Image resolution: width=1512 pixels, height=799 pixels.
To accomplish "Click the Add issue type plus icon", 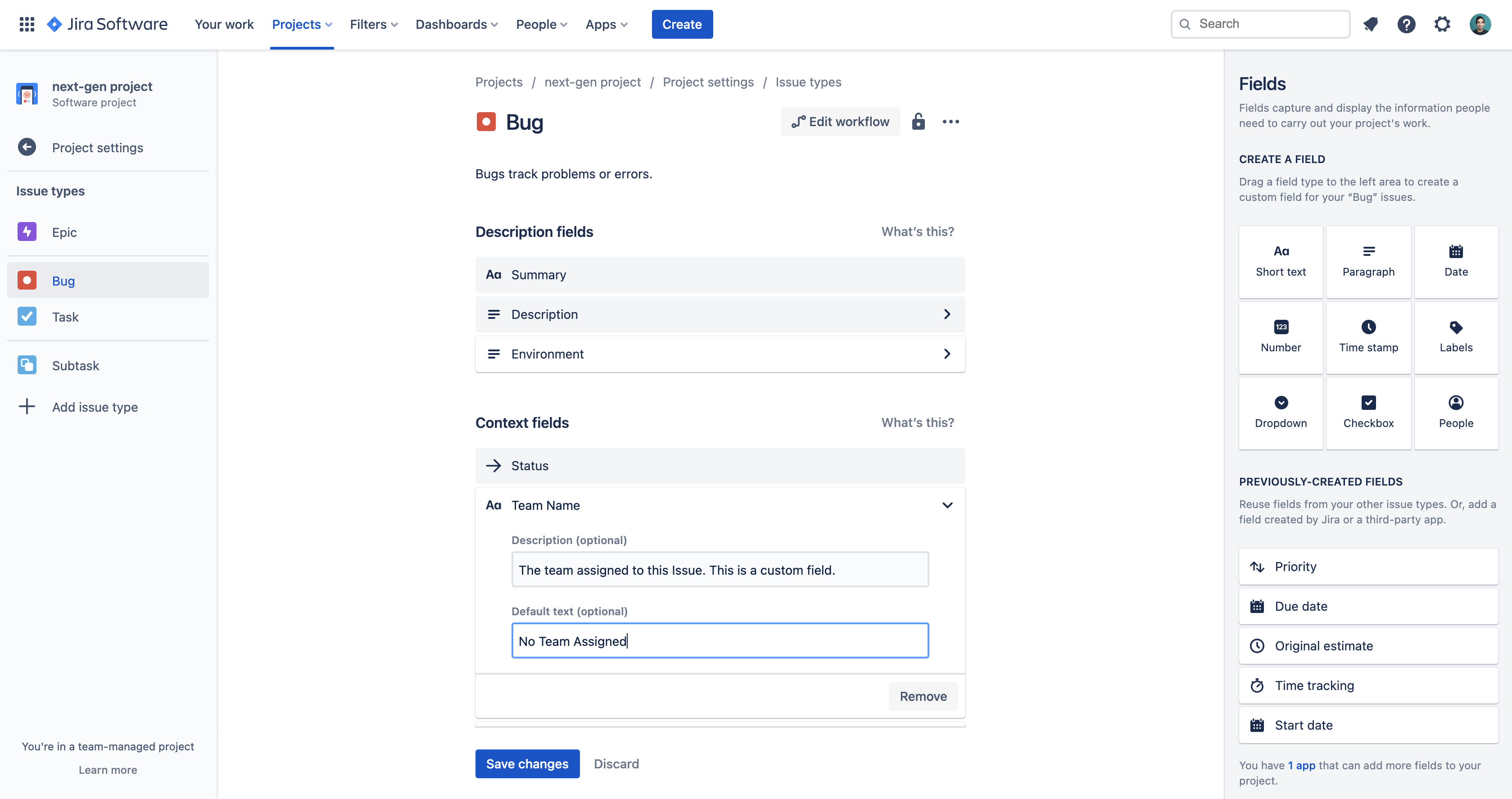I will (x=27, y=406).
